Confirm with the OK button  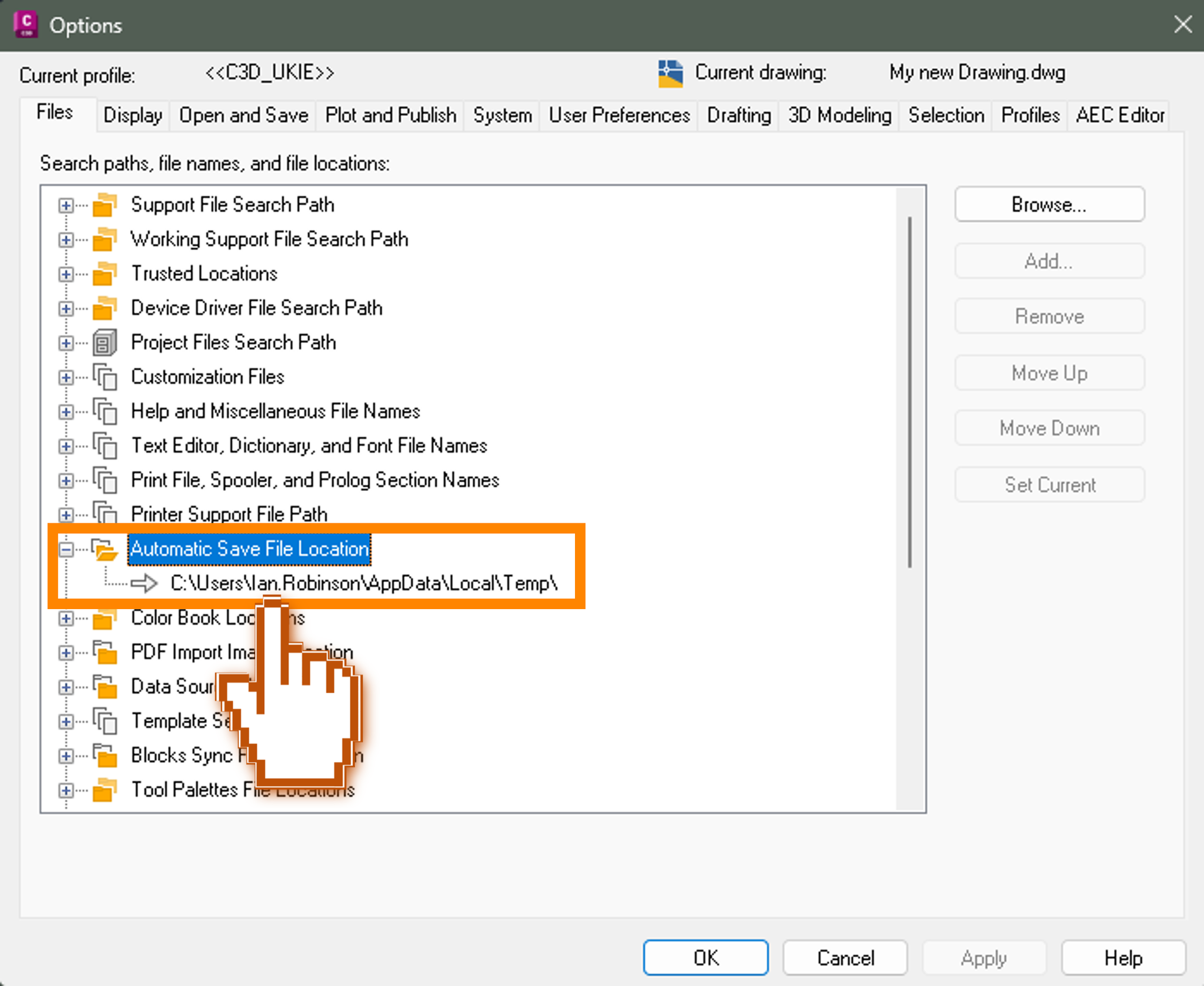point(705,958)
